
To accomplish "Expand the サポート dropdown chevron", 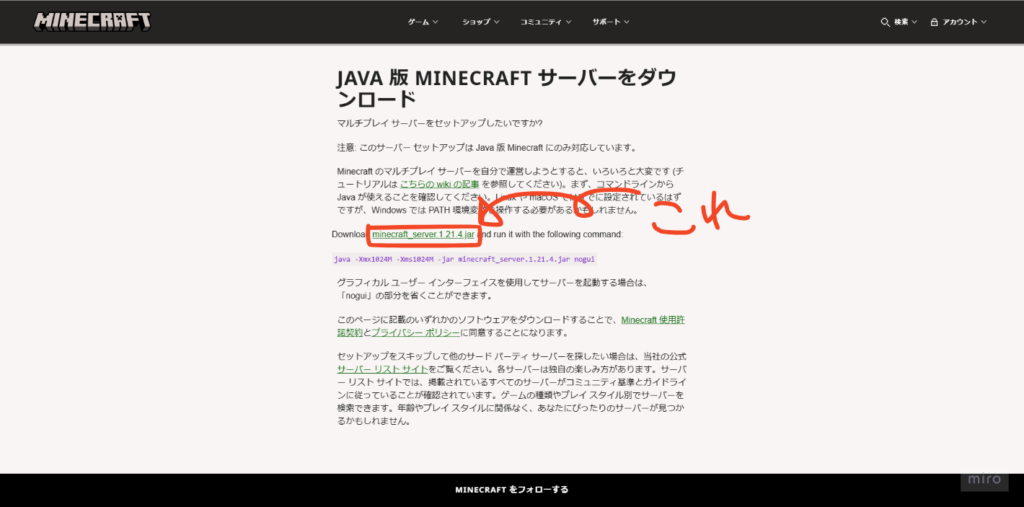I will [x=629, y=22].
